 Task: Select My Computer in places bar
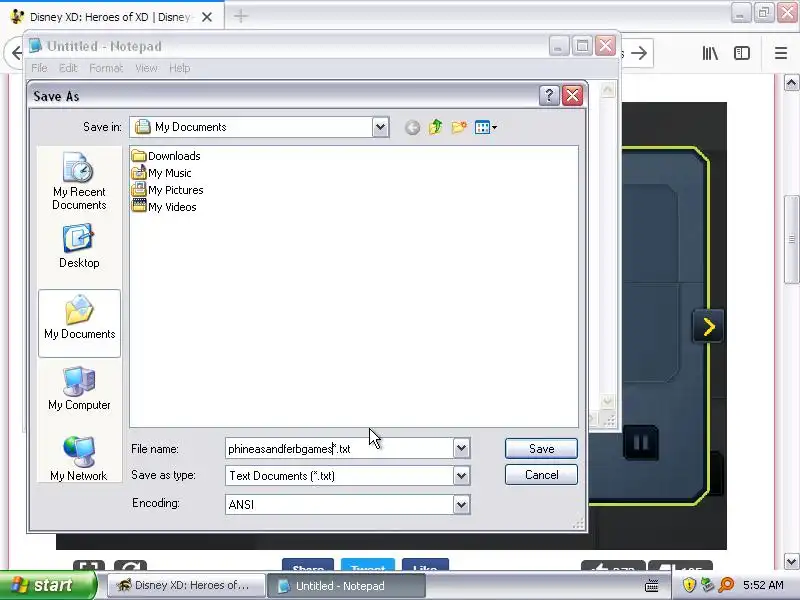(x=79, y=388)
